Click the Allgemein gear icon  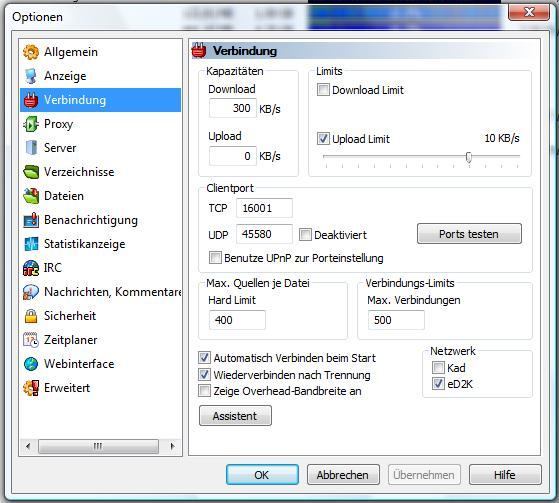[31, 52]
